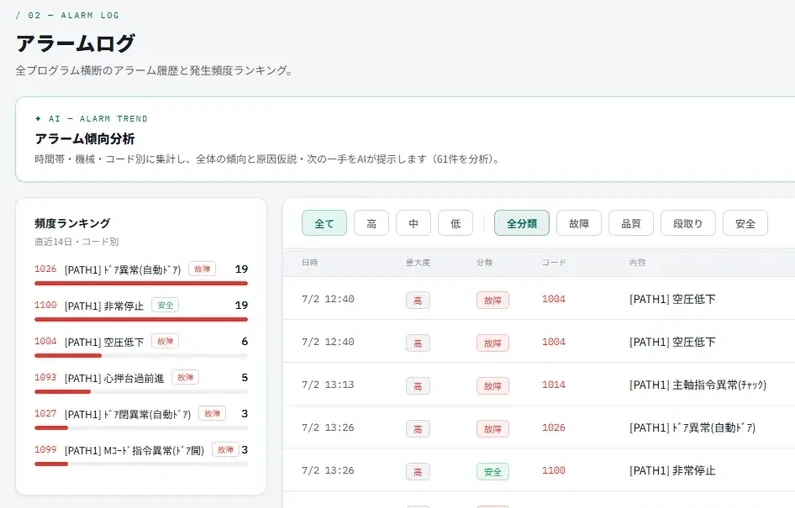Click the 分類 column header
The image size is (795, 508).
484,263
